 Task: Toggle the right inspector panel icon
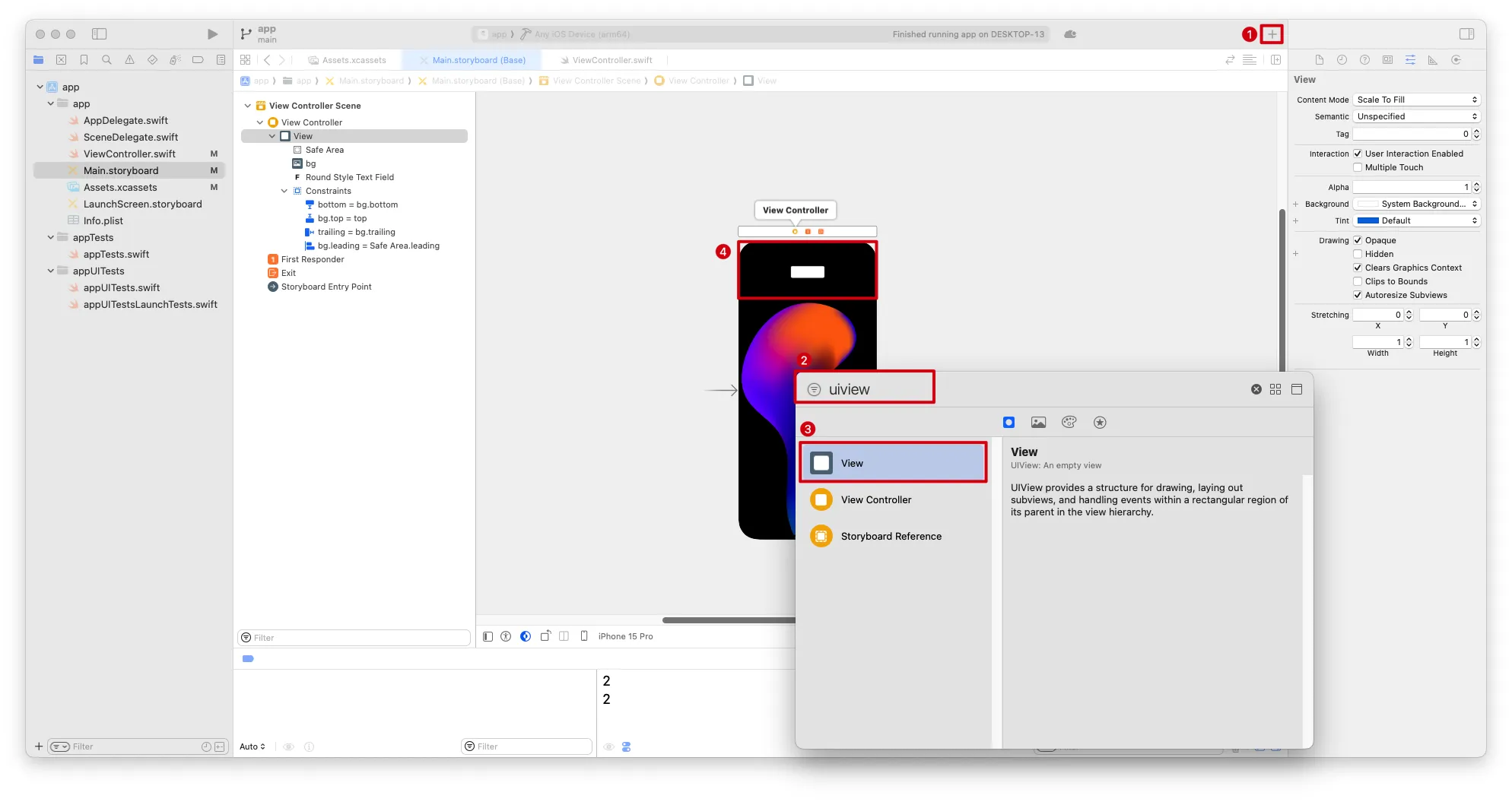coord(1466,34)
